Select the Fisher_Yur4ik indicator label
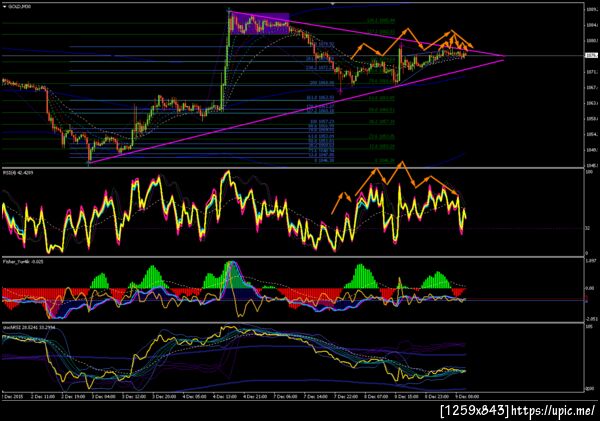Image resolution: width=600 pixels, height=421 pixels. pos(23,262)
